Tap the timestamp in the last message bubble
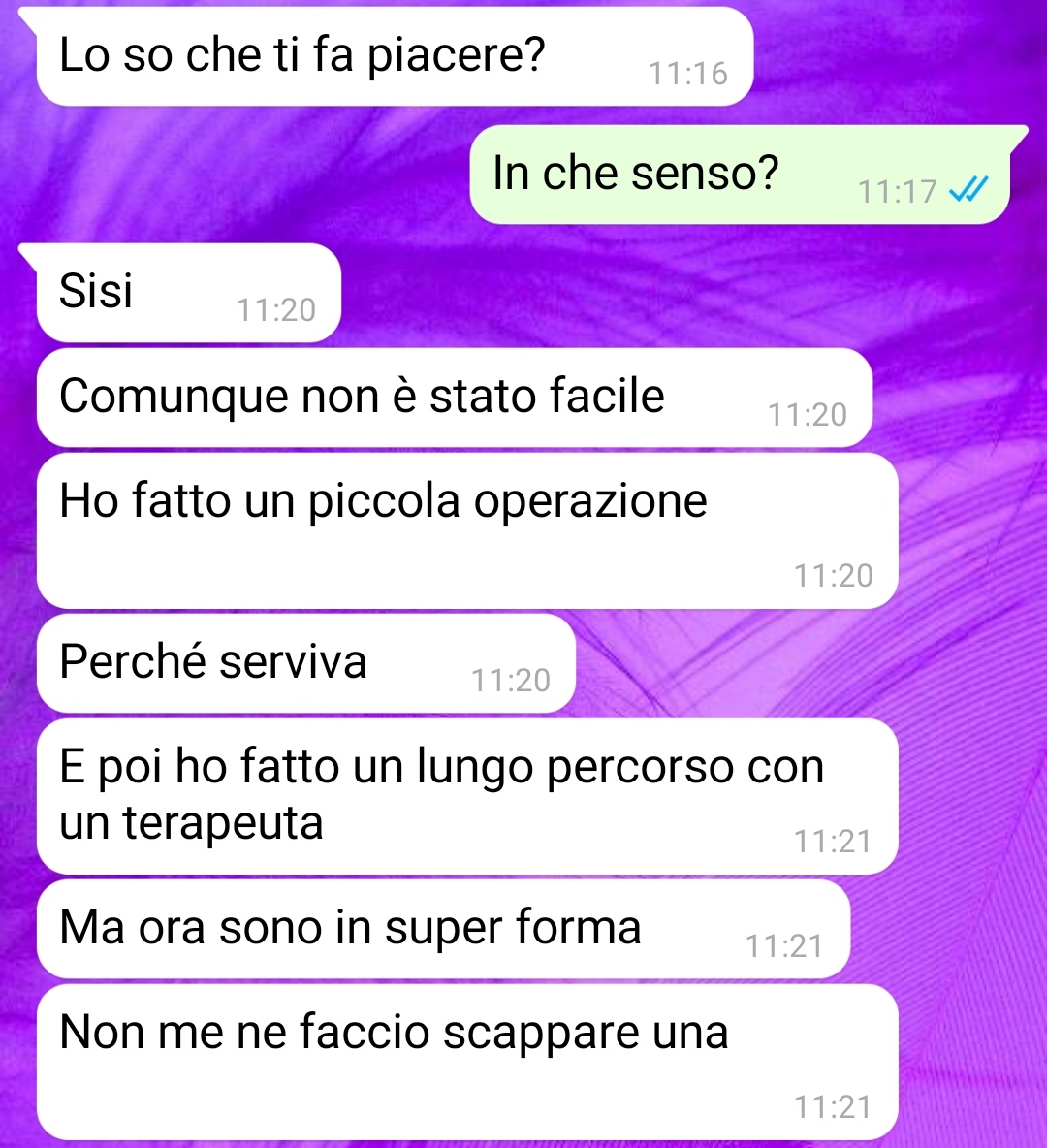The width and height of the screenshot is (1047, 1148). pos(833,1107)
